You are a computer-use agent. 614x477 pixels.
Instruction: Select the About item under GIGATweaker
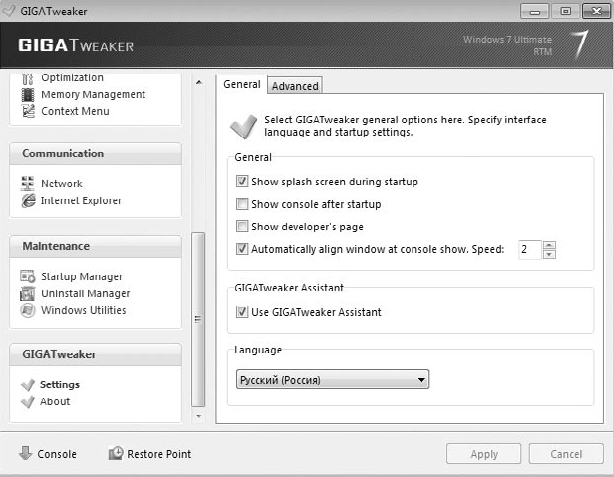pos(55,401)
